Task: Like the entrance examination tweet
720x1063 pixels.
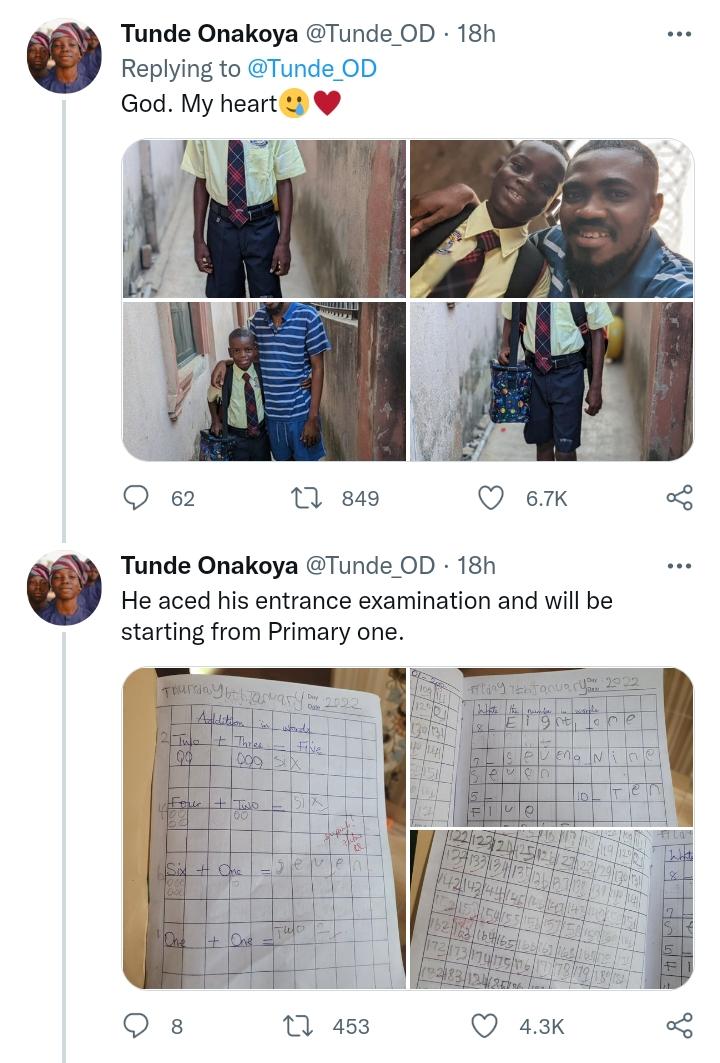Action: [484, 1025]
